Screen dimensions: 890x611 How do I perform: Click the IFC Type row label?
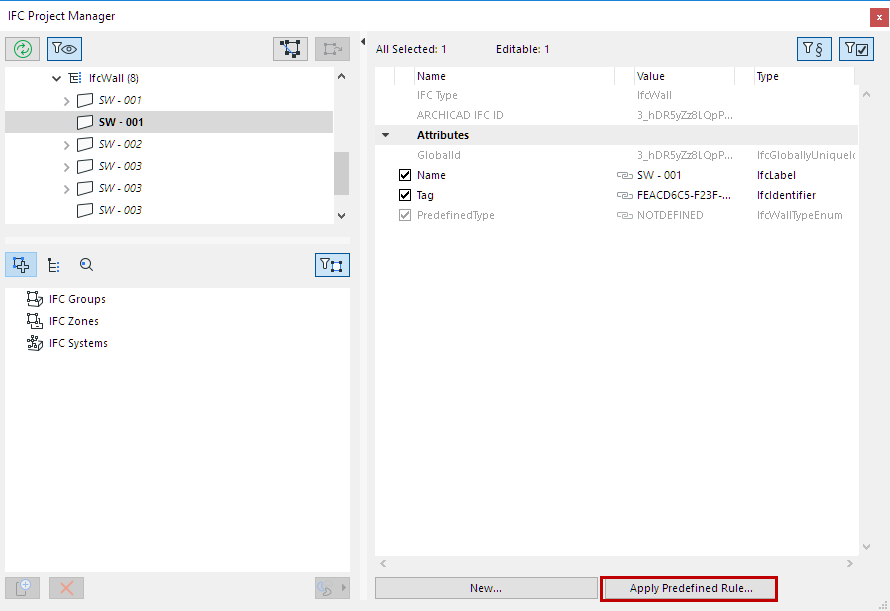[437, 95]
